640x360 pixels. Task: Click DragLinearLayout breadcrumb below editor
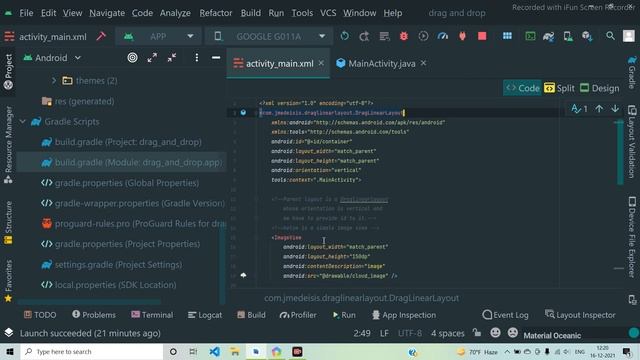pyautogui.click(x=361, y=298)
